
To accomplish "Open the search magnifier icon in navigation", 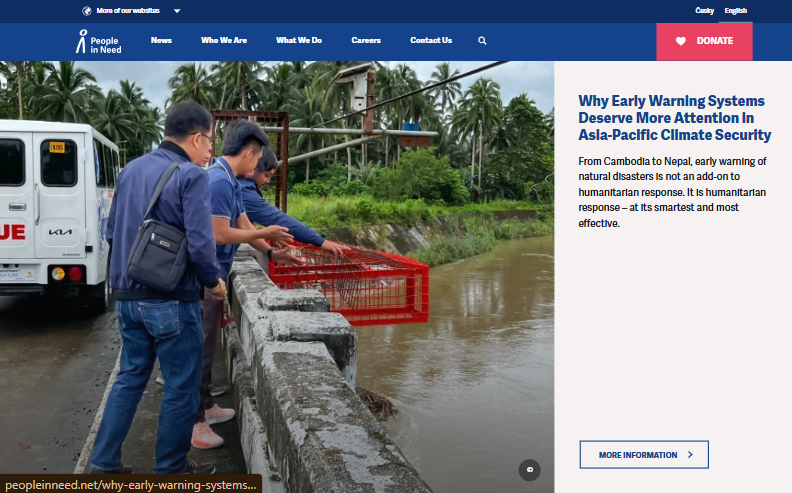I will point(482,40).
